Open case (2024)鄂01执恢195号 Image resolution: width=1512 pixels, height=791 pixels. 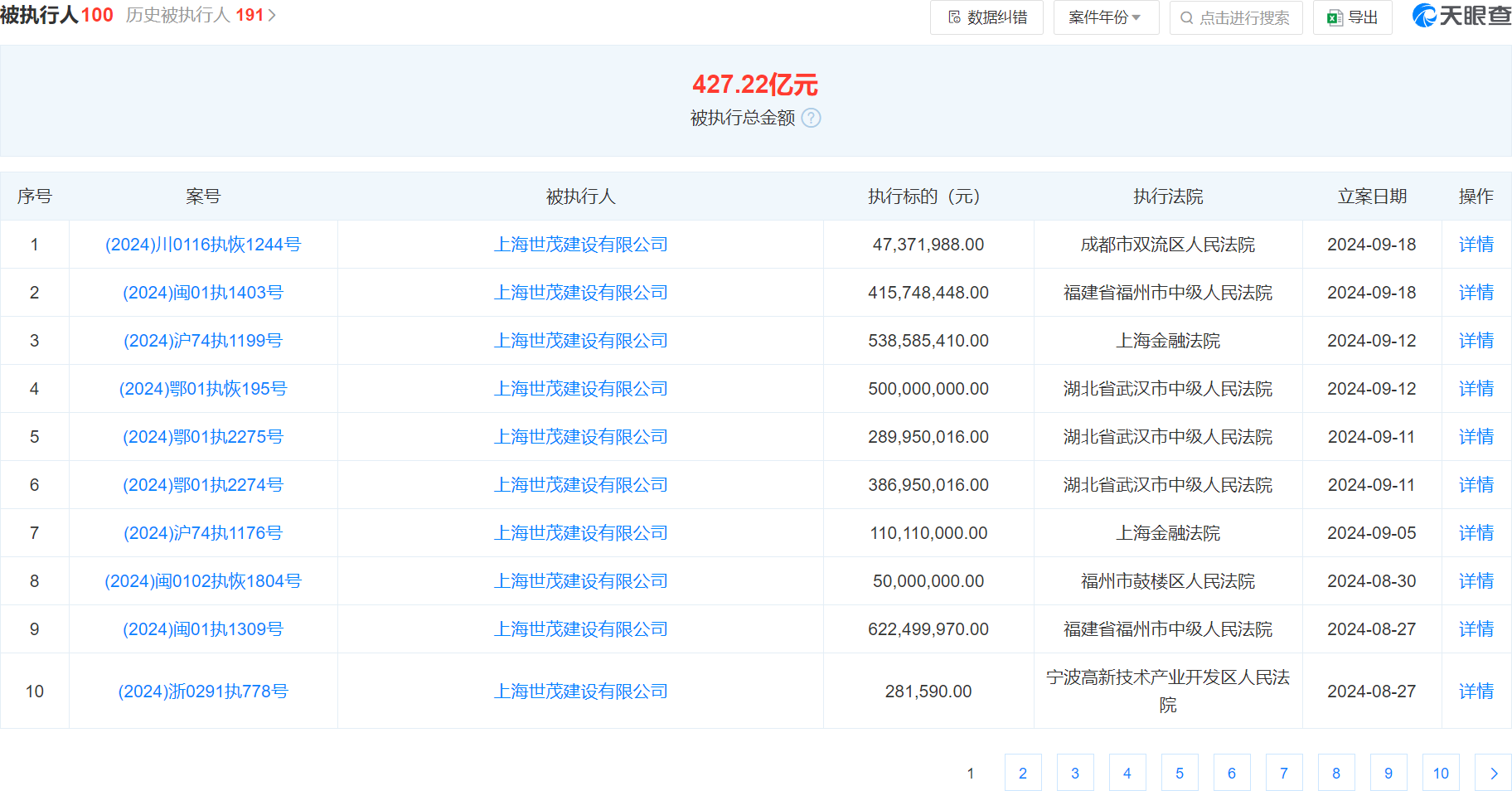[x=203, y=389]
